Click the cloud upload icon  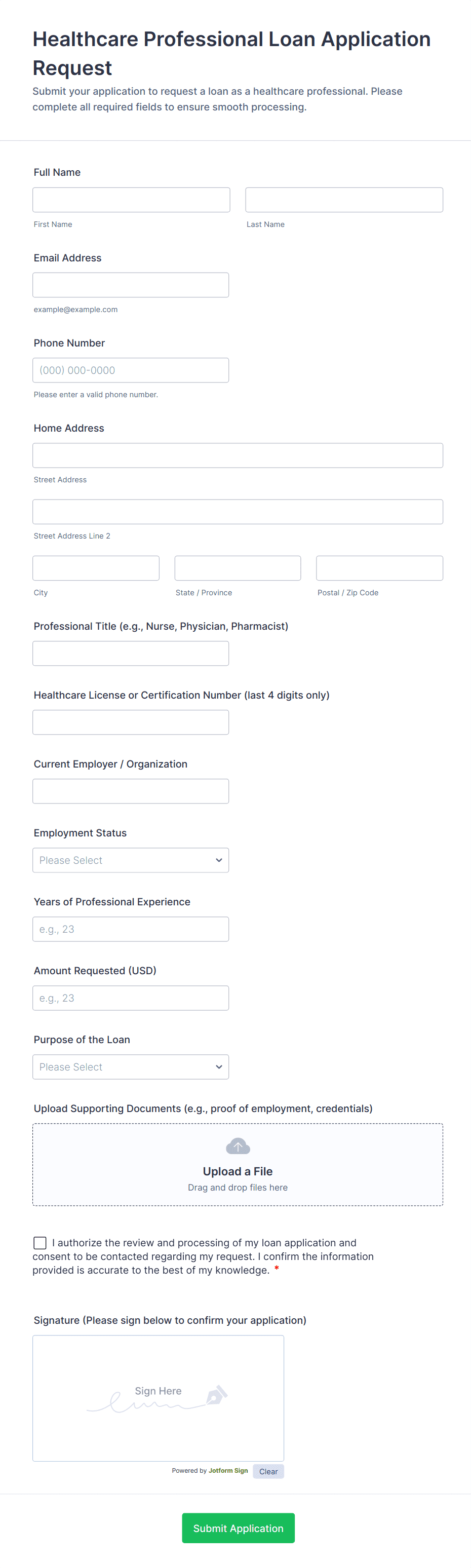(238, 1146)
